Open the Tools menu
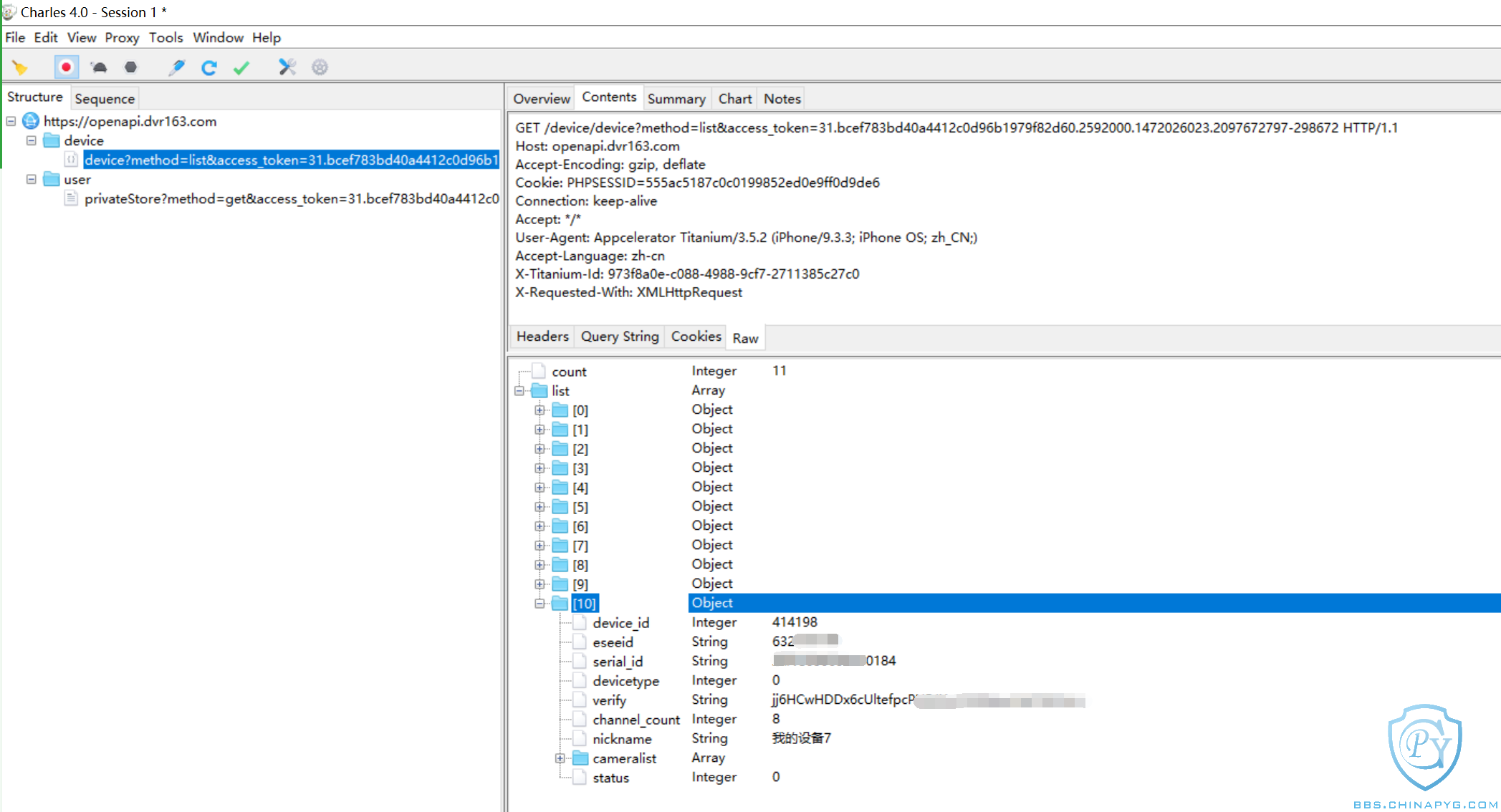This screenshot has height=812, width=1501. (166, 37)
